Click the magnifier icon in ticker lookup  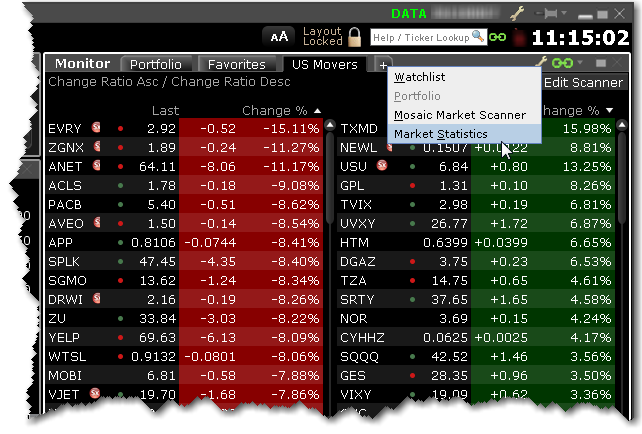point(478,37)
